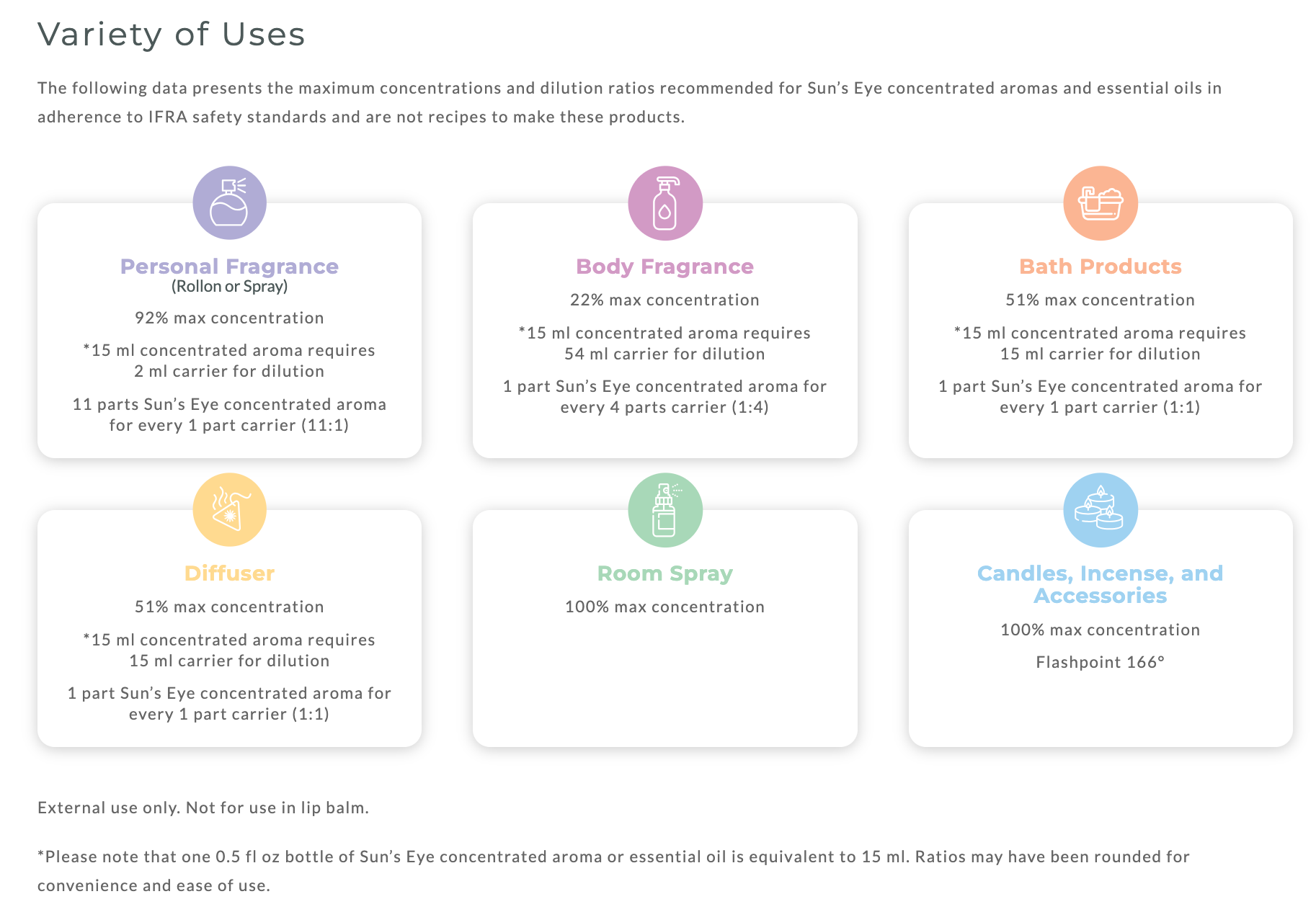Click the purple perfume bottle icon

pos(229,203)
